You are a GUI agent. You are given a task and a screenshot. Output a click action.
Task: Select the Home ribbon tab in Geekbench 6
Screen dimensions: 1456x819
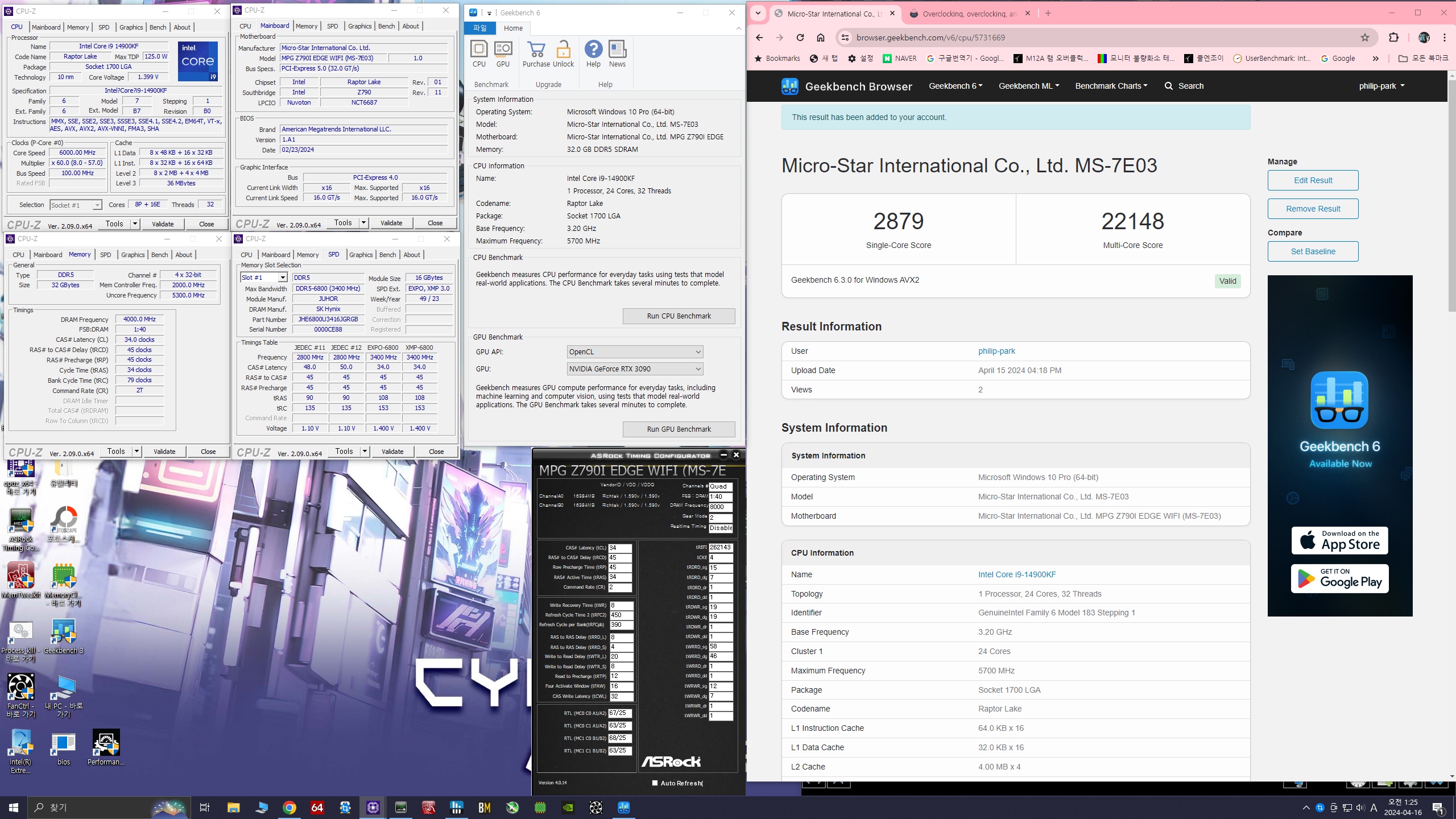513,28
